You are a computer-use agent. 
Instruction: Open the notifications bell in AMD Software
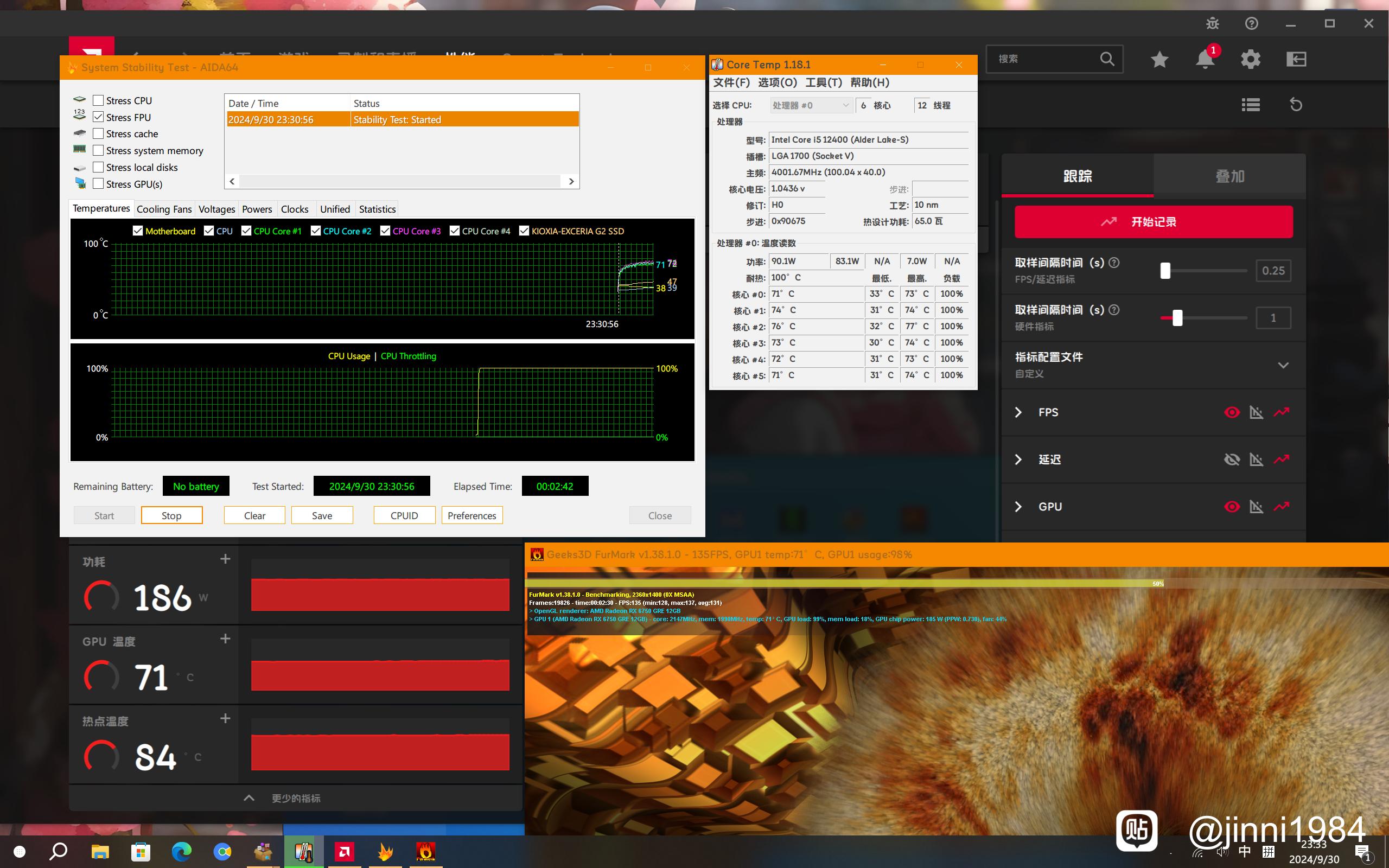point(1205,59)
